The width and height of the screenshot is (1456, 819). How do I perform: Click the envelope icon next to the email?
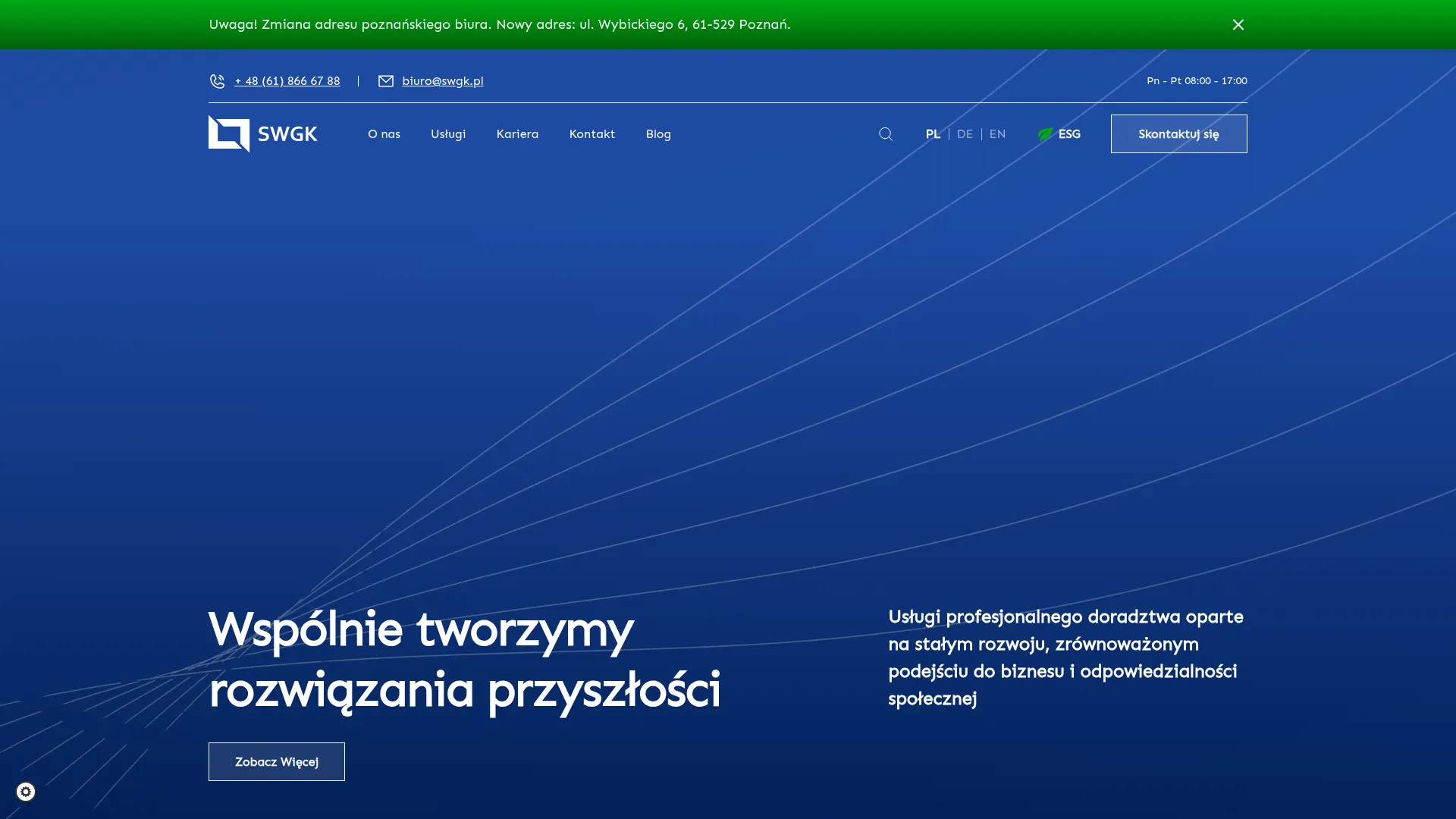(x=387, y=81)
